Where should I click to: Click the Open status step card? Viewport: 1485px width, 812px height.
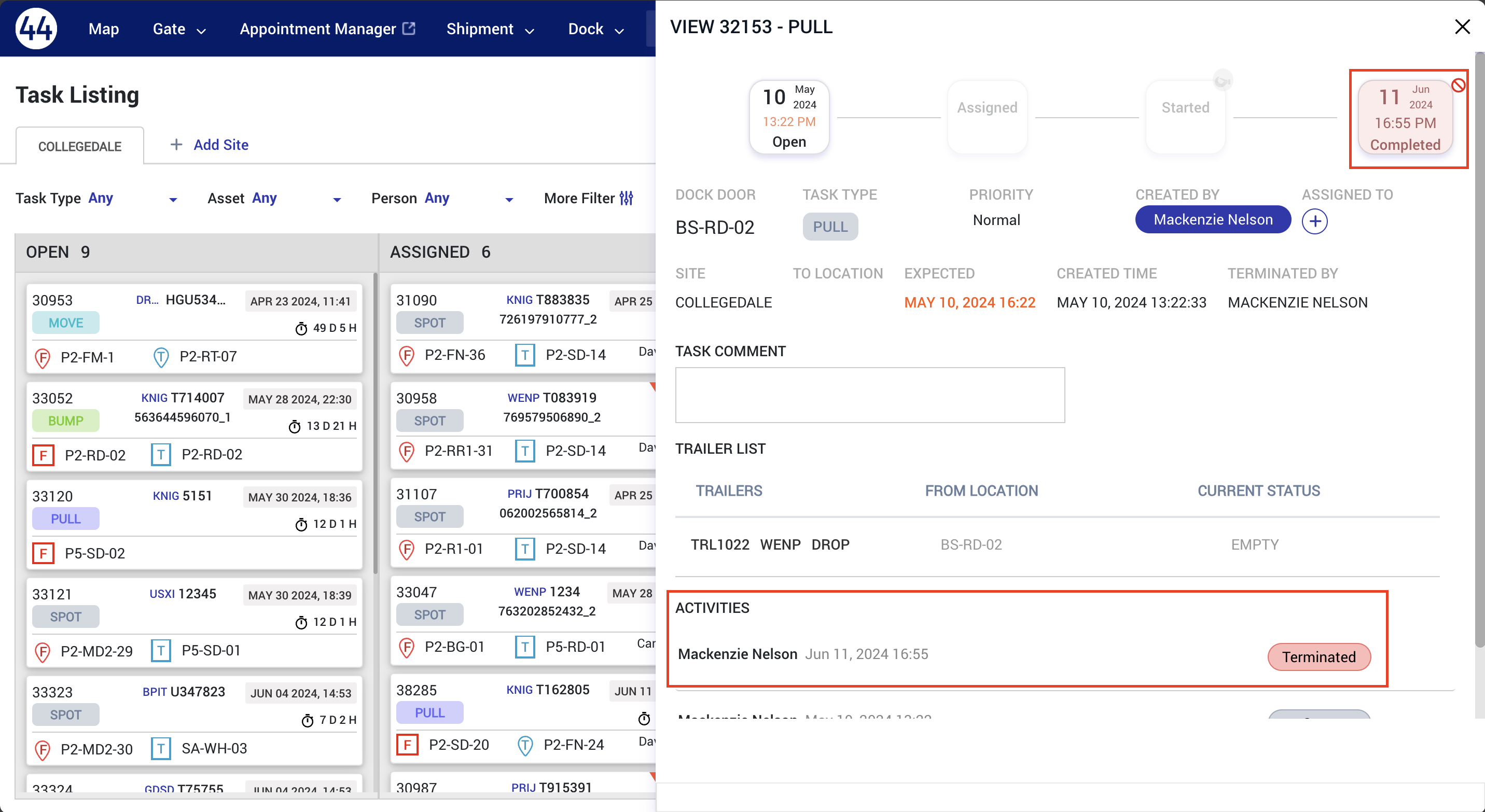[789, 117]
